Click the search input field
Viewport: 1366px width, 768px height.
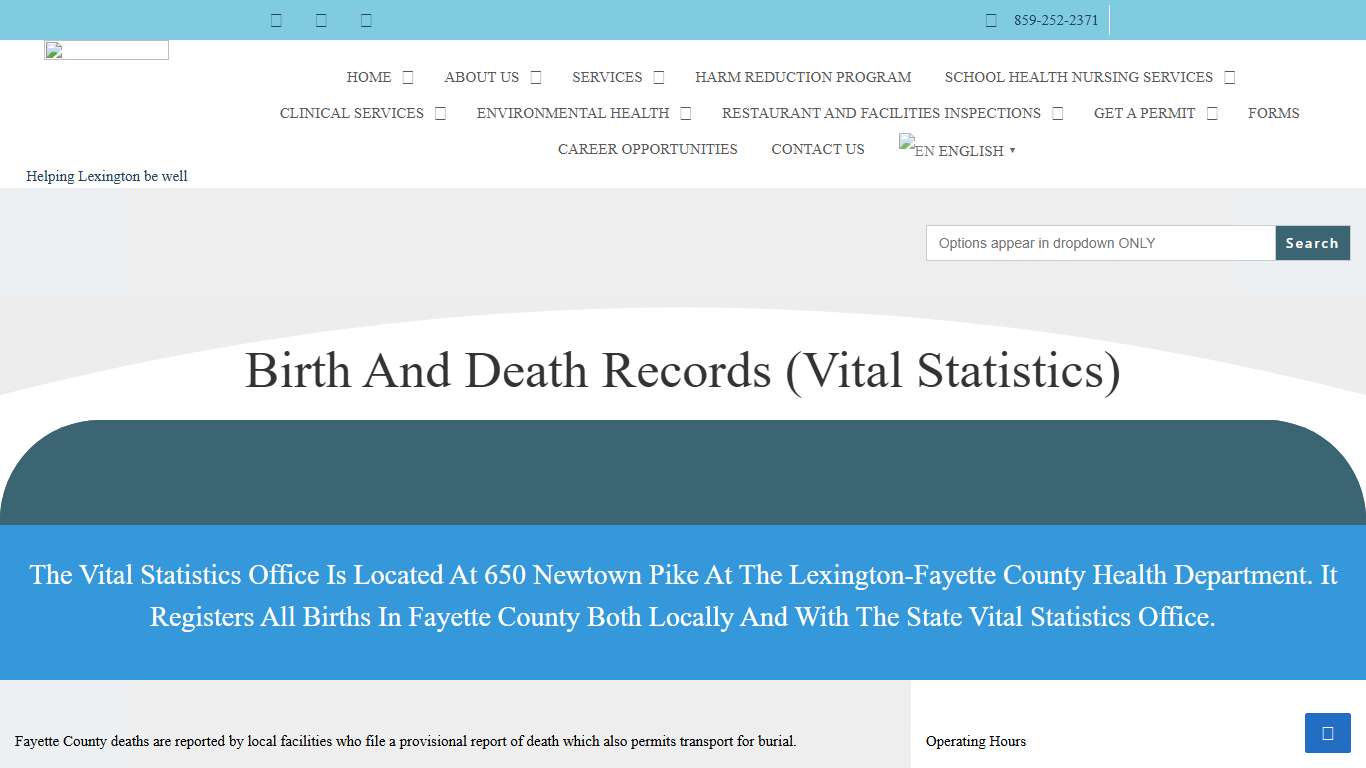click(1100, 243)
